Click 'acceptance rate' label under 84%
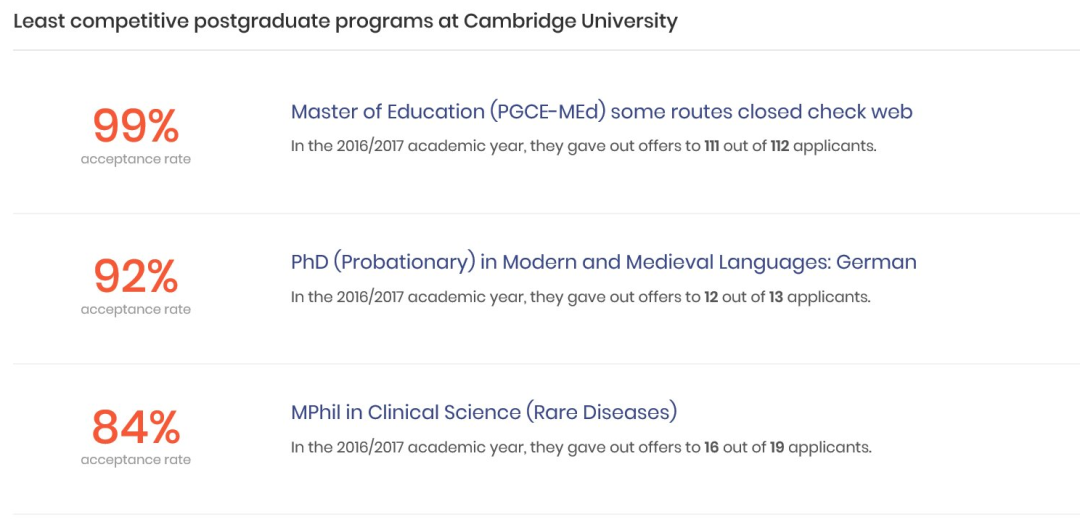This screenshot has width=1080, height=520. [136, 460]
